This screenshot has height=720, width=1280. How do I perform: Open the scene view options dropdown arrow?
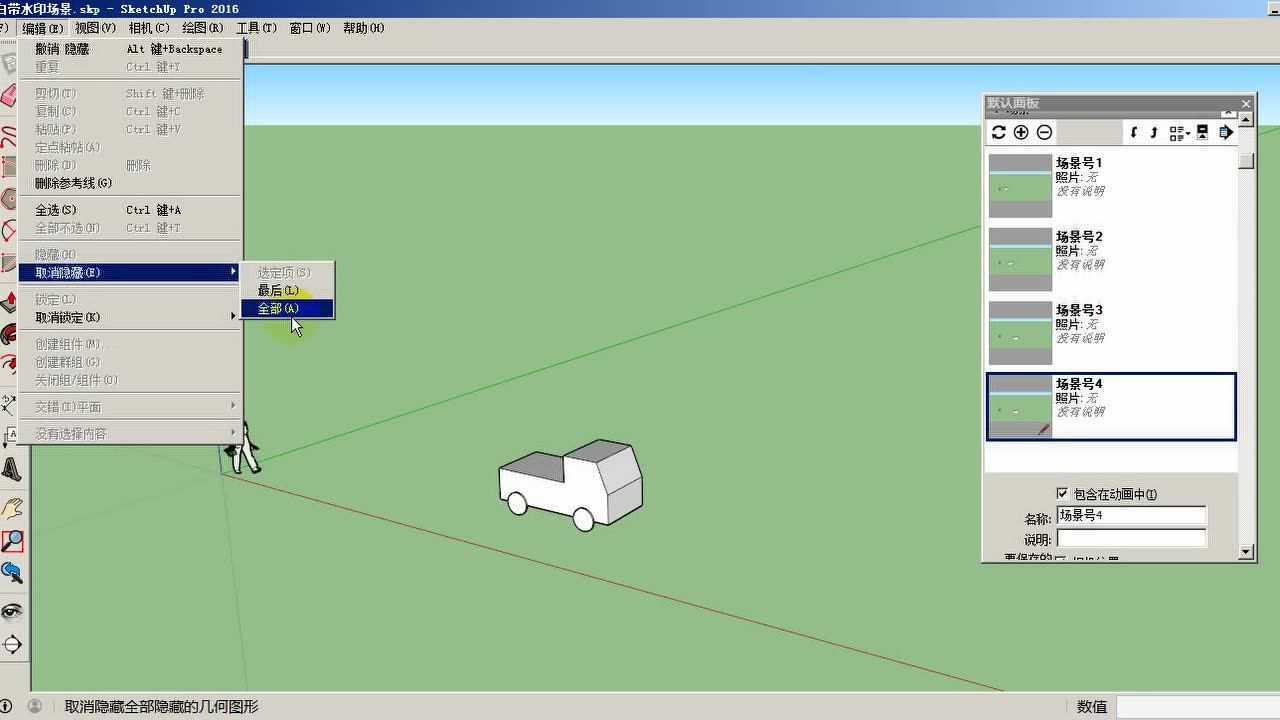click(x=1180, y=132)
